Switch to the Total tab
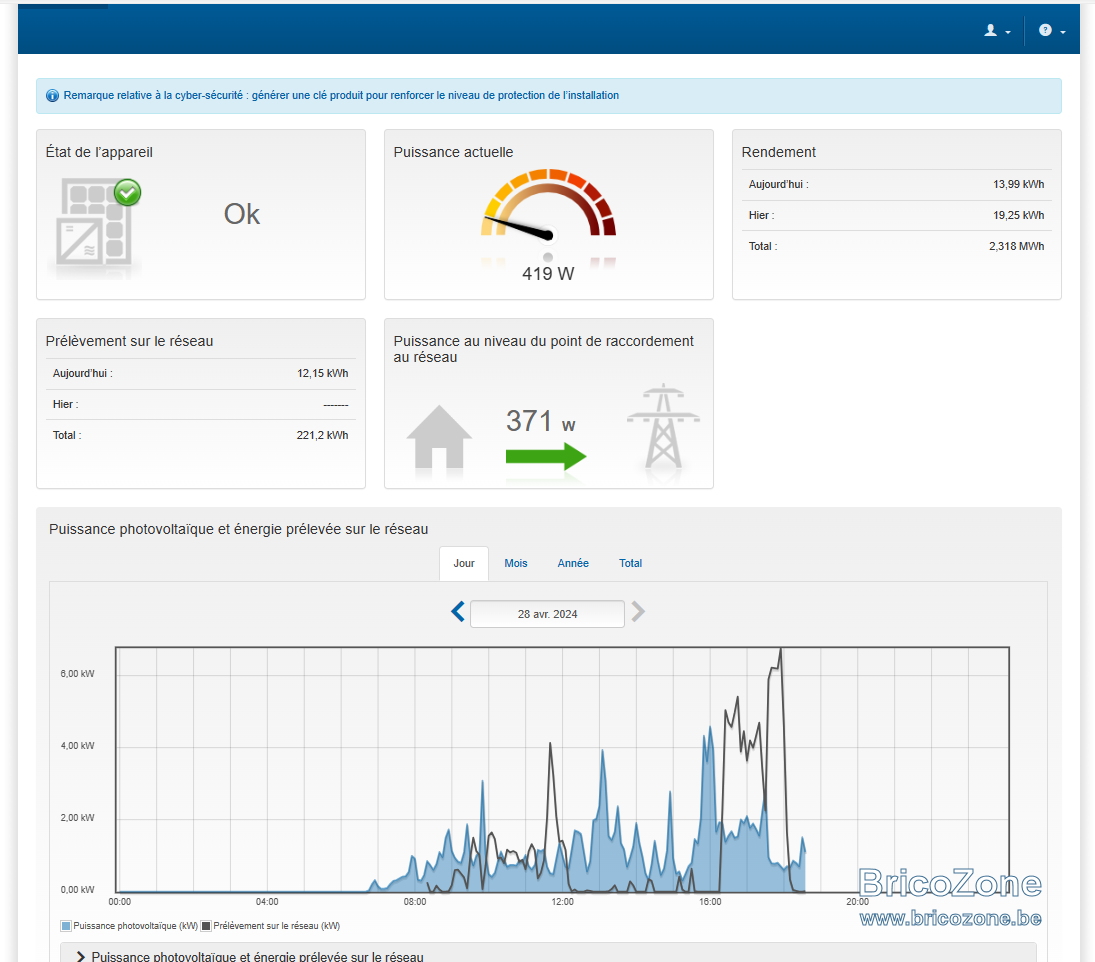Image resolution: width=1095 pixels, height=962 pixels. point(630,563)
